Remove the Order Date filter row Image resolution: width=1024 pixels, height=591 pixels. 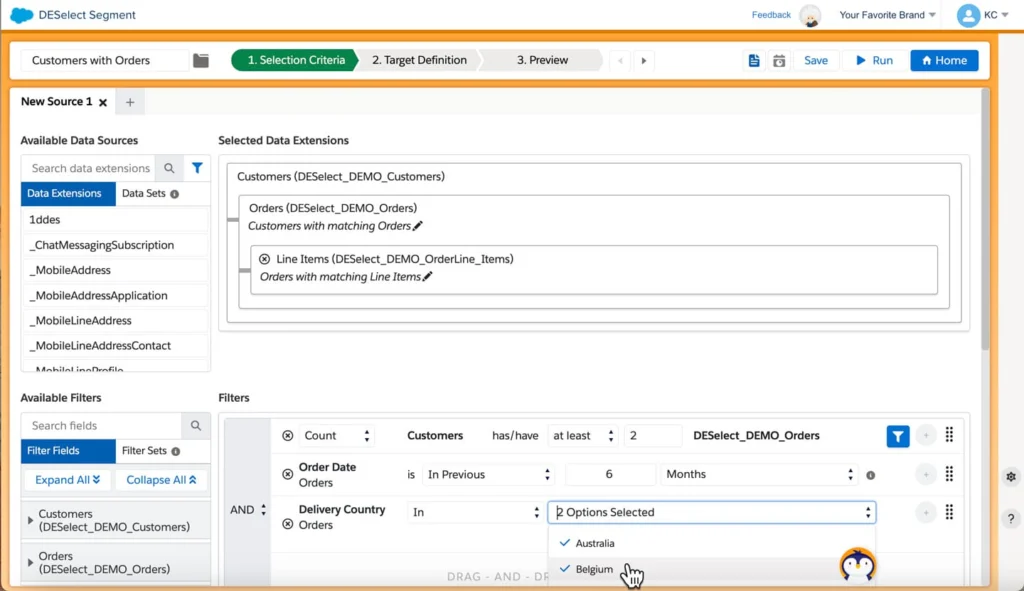[x=288, y=475]
